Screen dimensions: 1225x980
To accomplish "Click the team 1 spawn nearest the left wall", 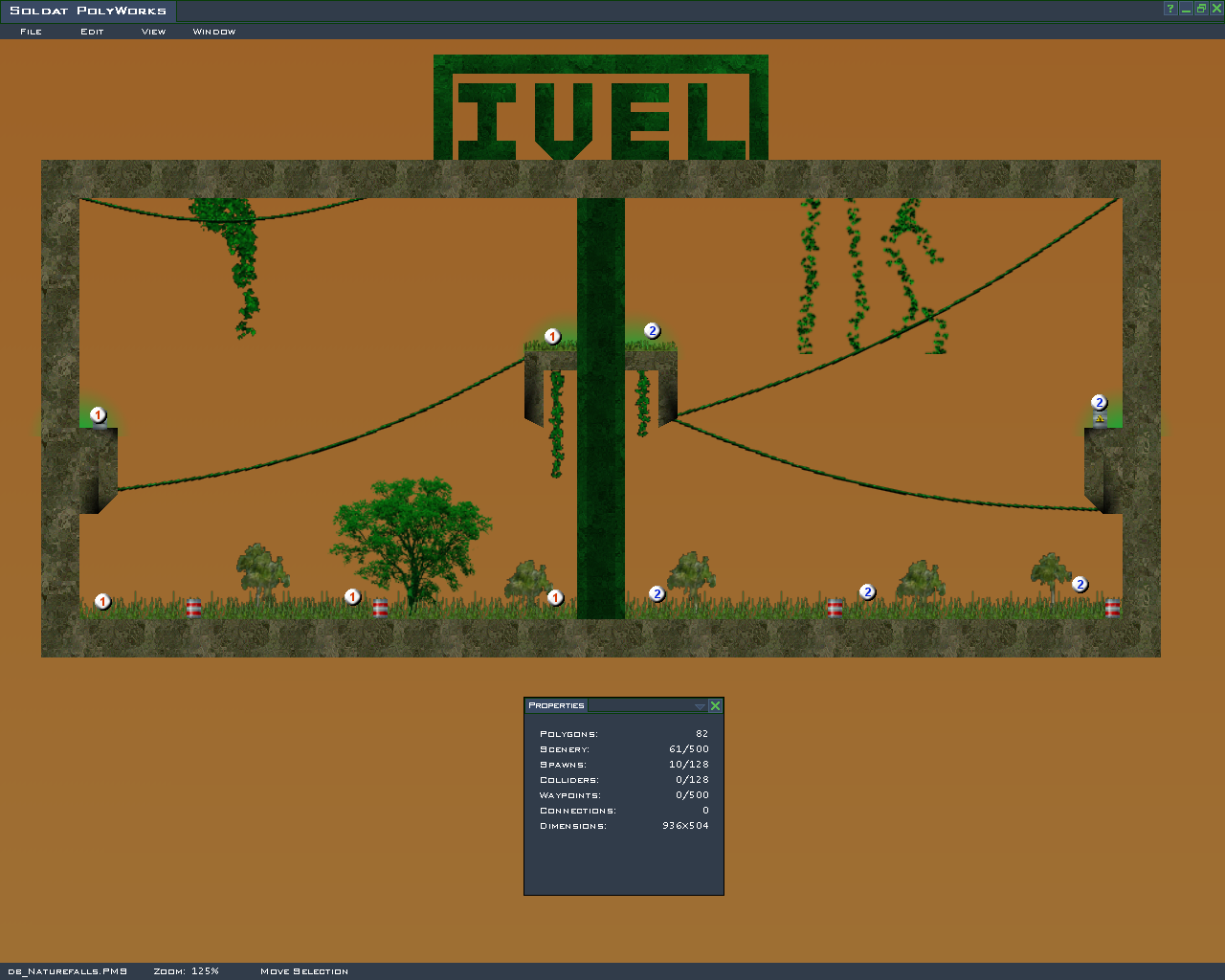I will click(x=102, y=601).
